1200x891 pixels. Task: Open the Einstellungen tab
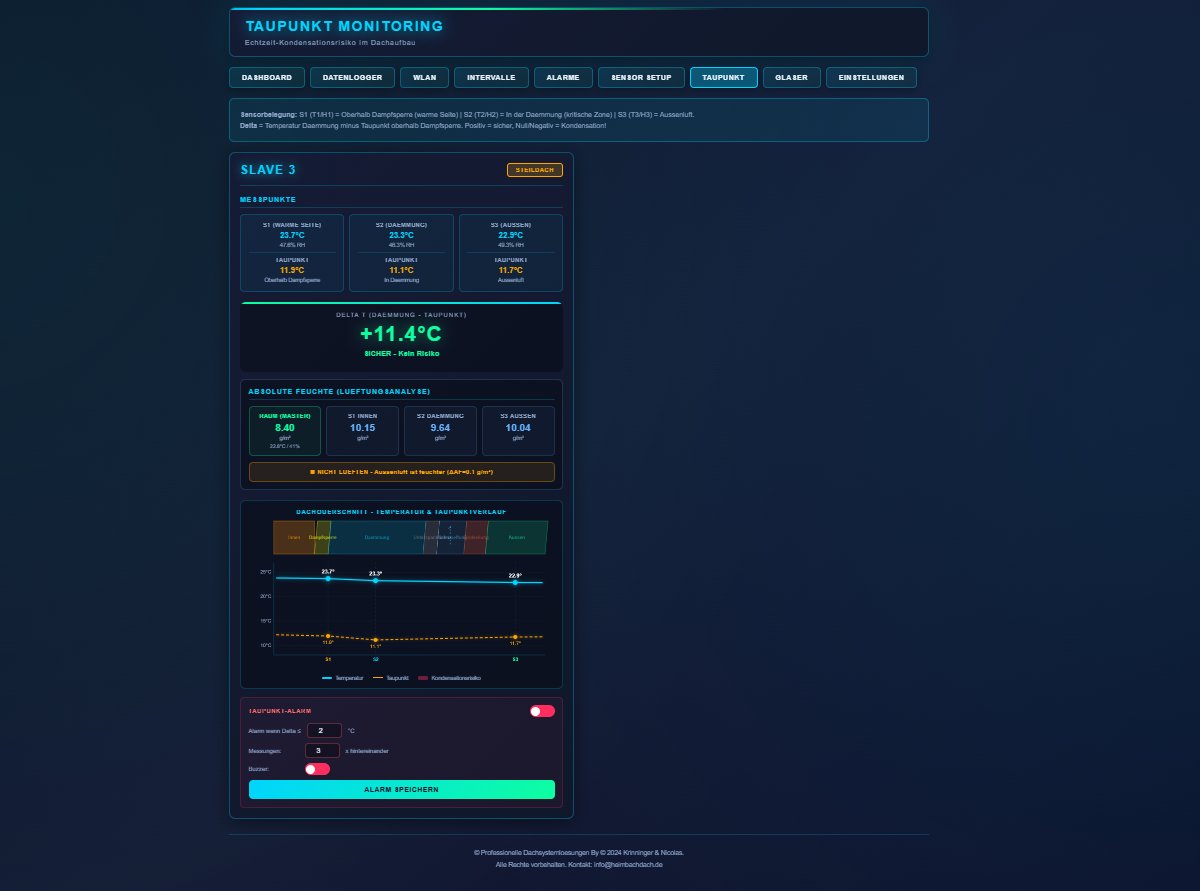(x=871, y=78)
